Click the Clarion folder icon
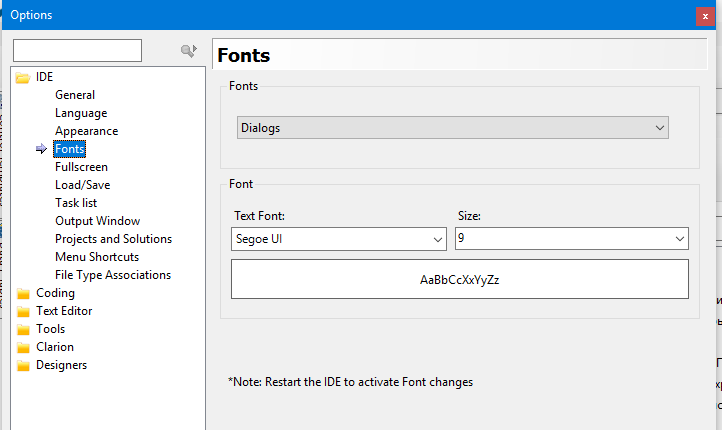 point(22,347)
